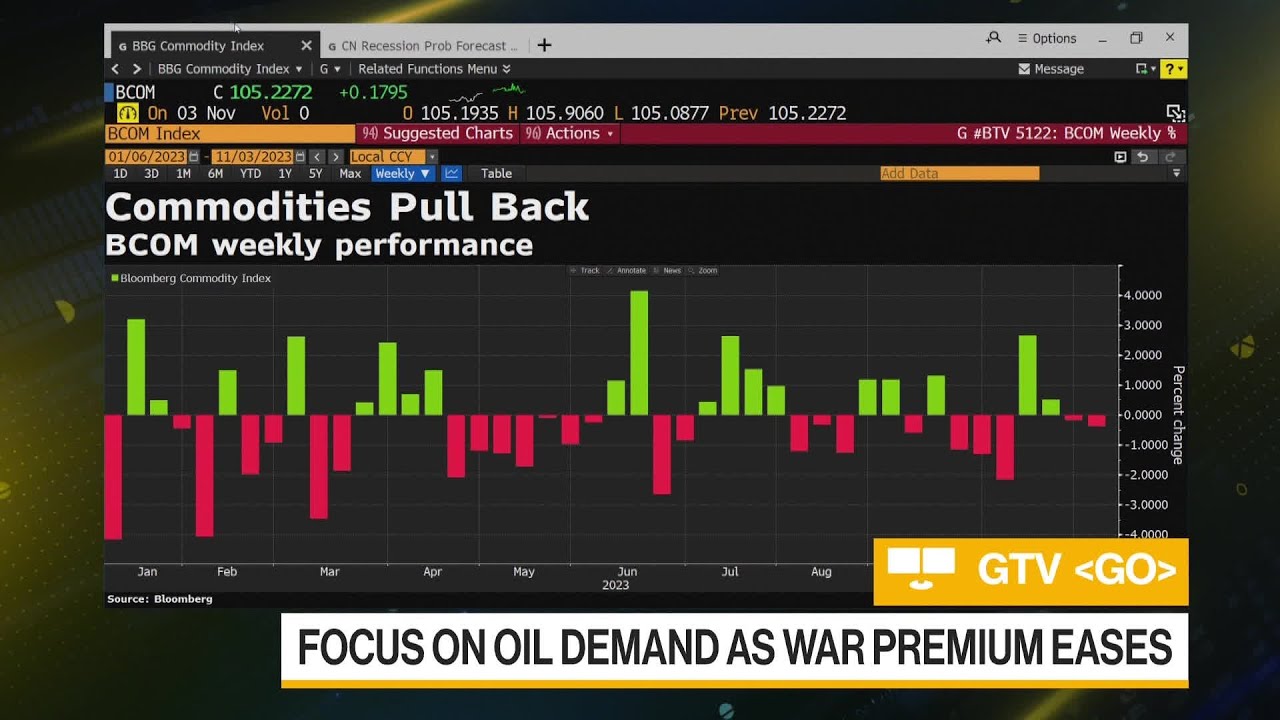Click the launchpad export panel icon
Image resolution: width=1280 pixels, height=720 pixels.
1145,69
